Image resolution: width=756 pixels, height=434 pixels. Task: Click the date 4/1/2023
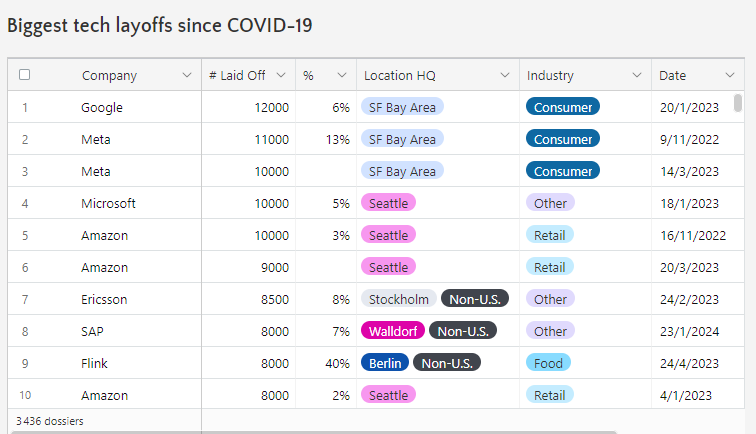[686, 395]
